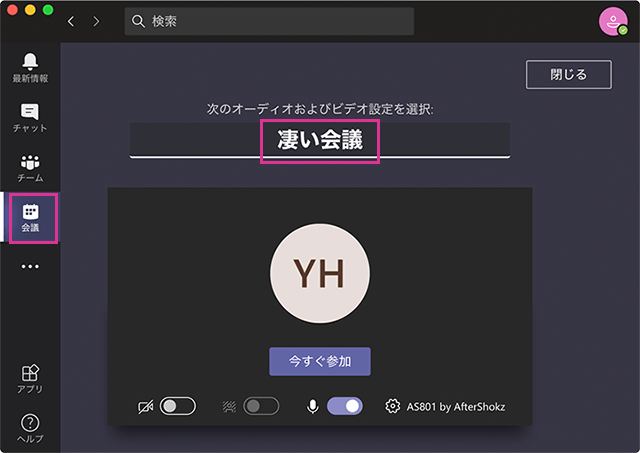Select the 会議 calendar section

[31, 218]
